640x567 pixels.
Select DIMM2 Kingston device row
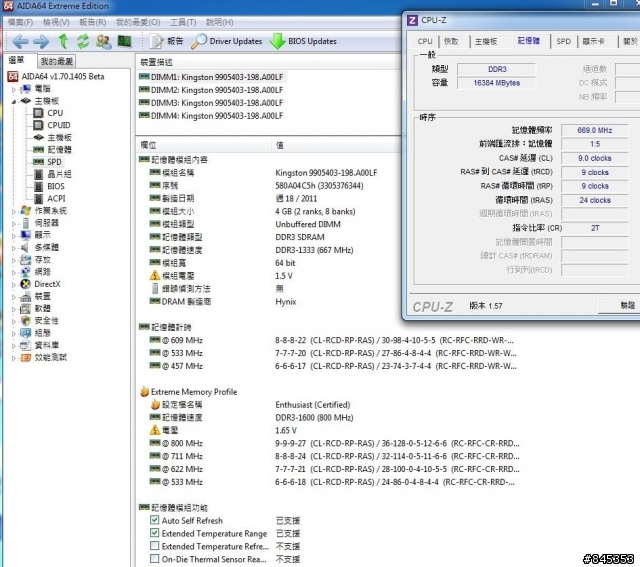tap(211, 90)
